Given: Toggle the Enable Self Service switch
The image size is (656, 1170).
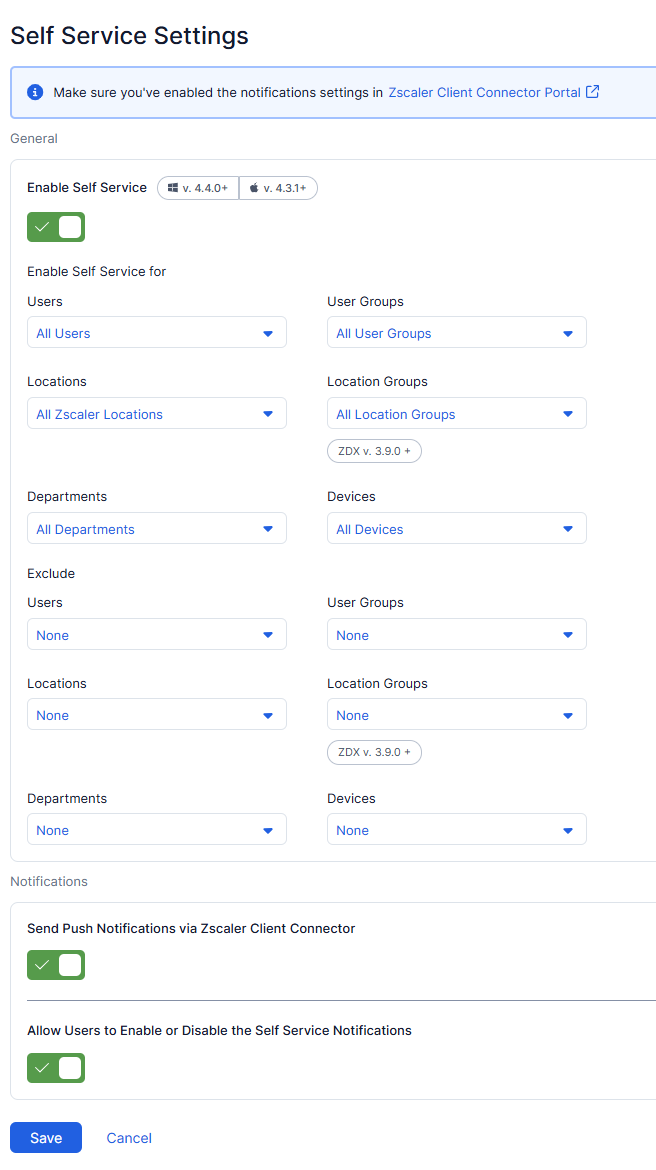Looking at the screenshot, I should (x=56, y=228).
